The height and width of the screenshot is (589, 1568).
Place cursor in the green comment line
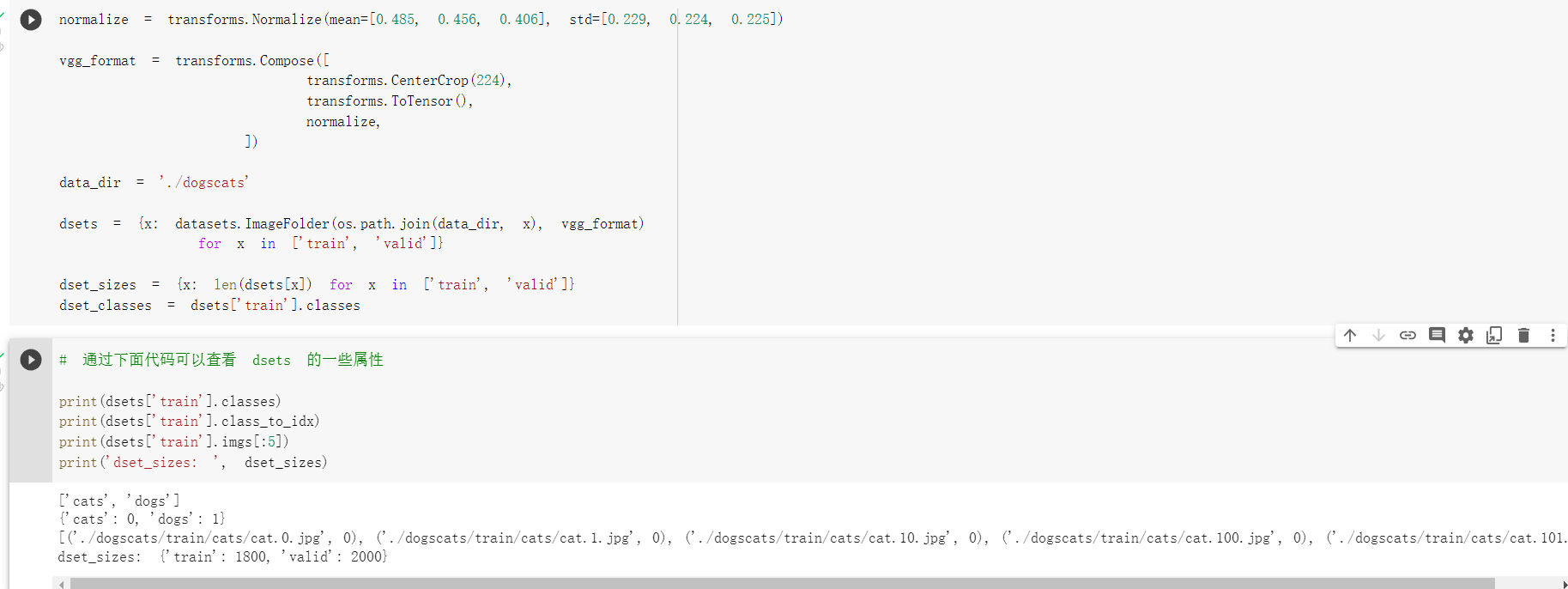221,360
